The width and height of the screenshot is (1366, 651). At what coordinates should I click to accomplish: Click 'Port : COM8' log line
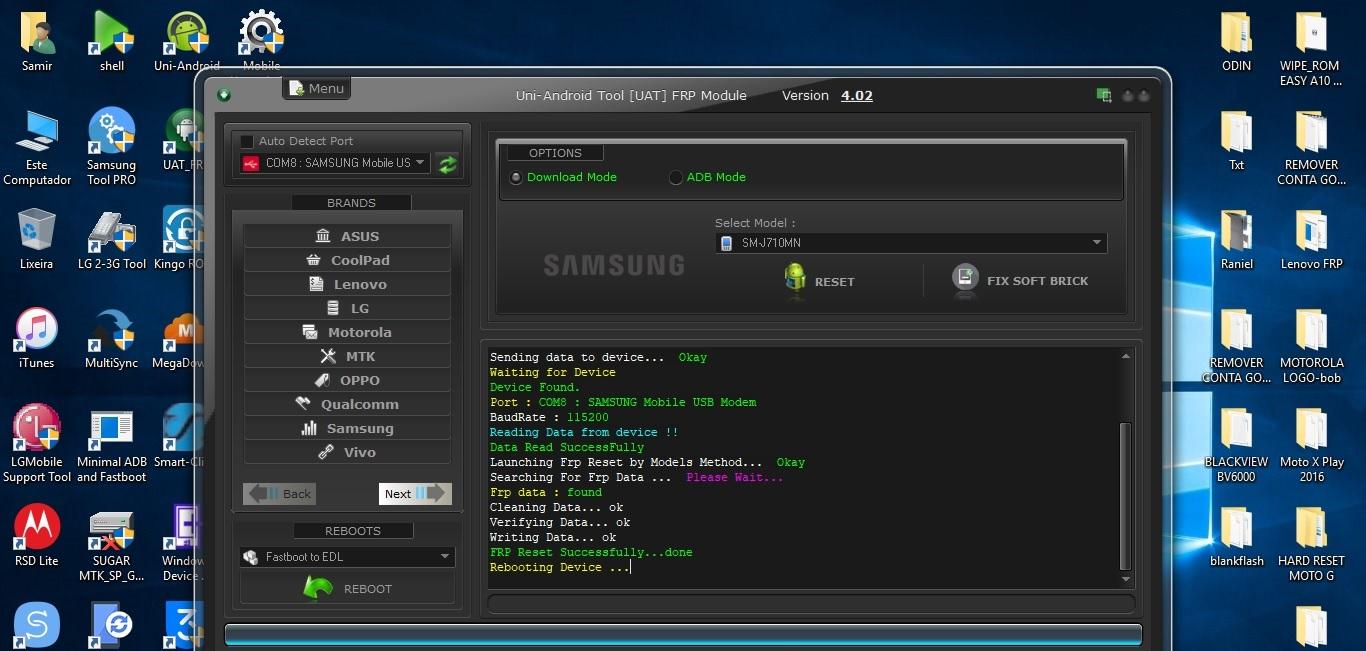coord(623,402)
